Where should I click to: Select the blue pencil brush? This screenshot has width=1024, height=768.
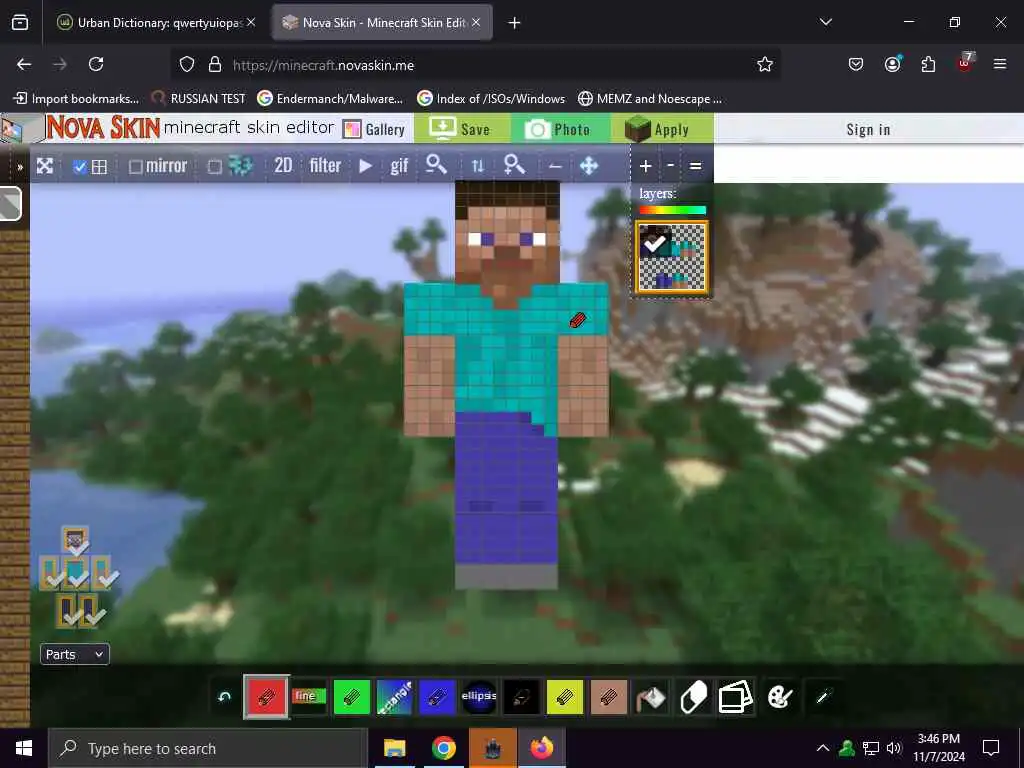pyautogui.click(x=436, y=697)
